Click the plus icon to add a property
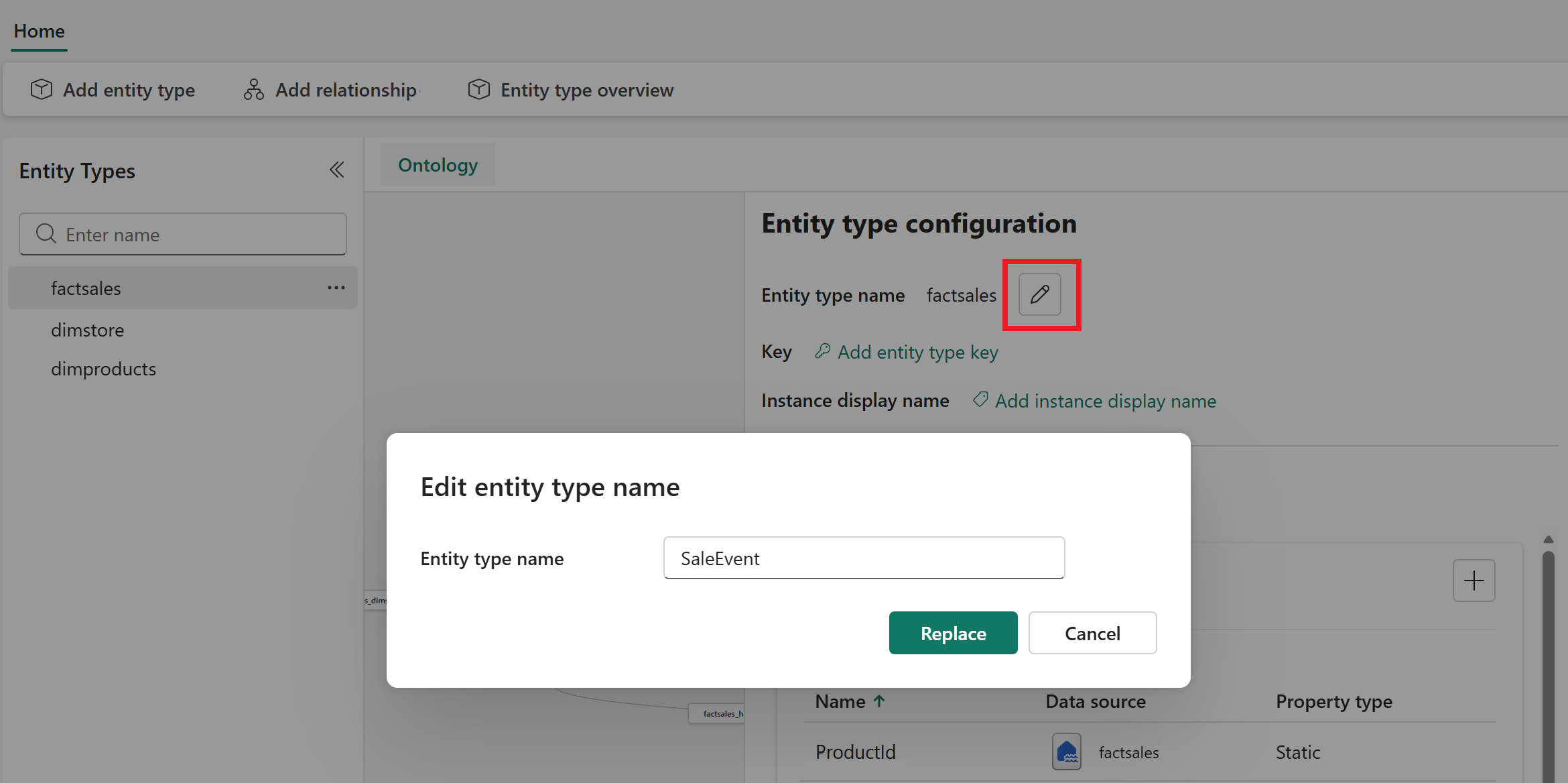The image size is (1568, 783). click(x=1474, y=580)
